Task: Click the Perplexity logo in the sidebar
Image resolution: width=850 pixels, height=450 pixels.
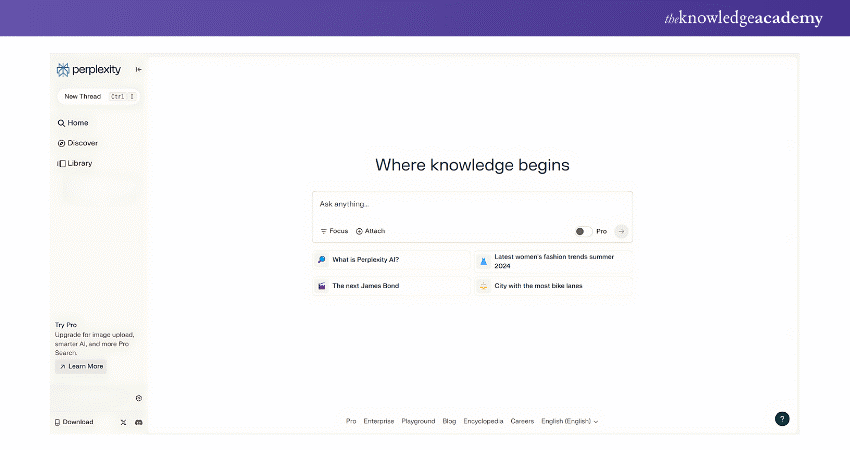Action: tap(89, 70)
